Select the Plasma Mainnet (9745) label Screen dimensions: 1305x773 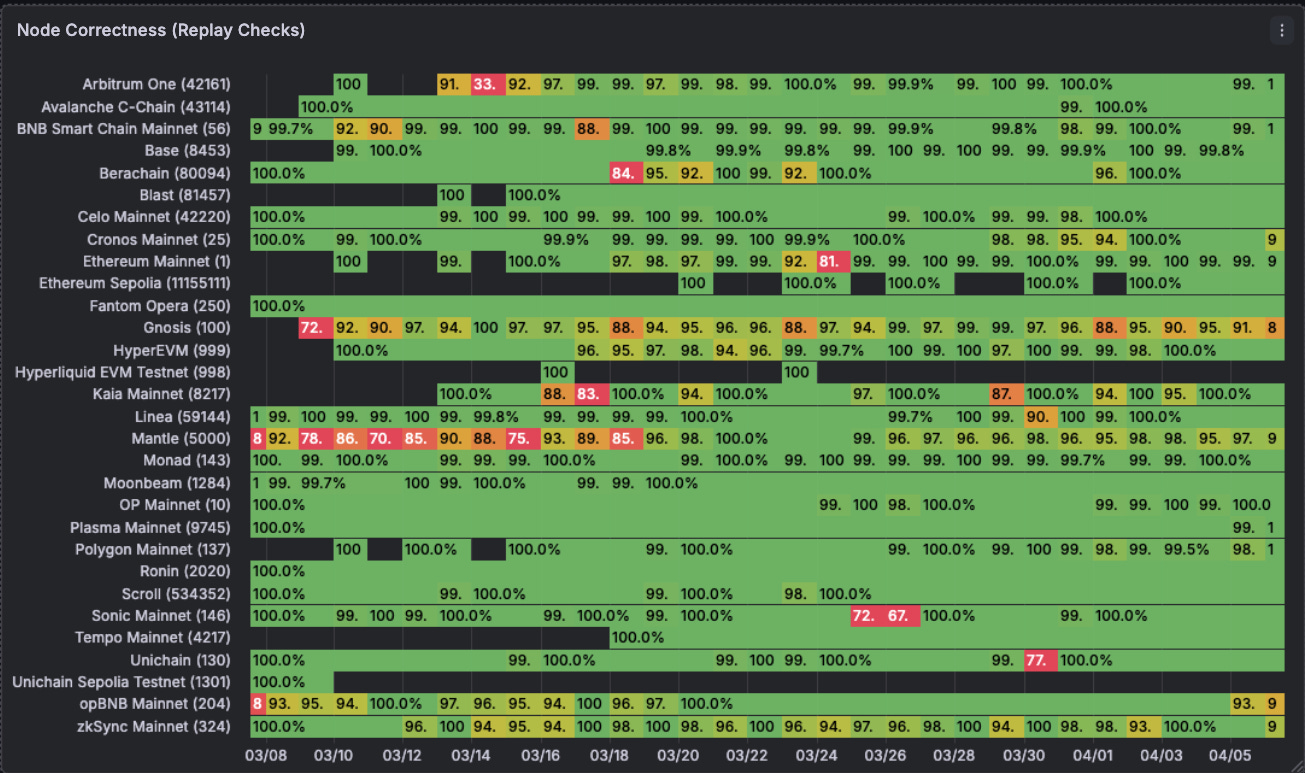[150, 527]
